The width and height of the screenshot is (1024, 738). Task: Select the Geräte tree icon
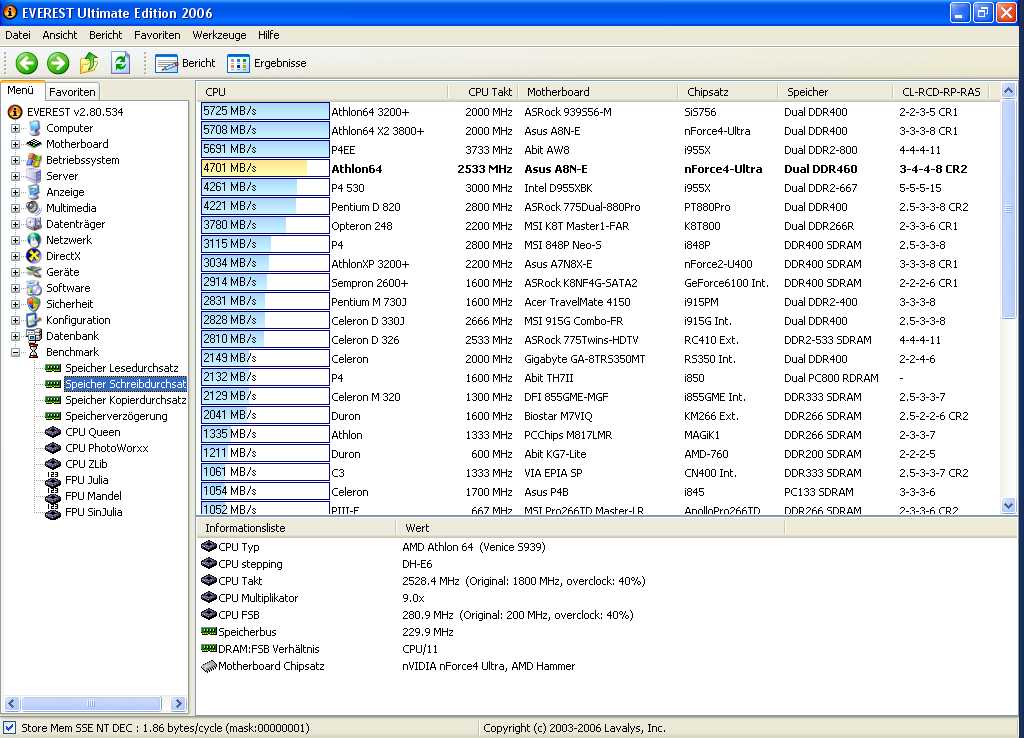click(34, 272)
